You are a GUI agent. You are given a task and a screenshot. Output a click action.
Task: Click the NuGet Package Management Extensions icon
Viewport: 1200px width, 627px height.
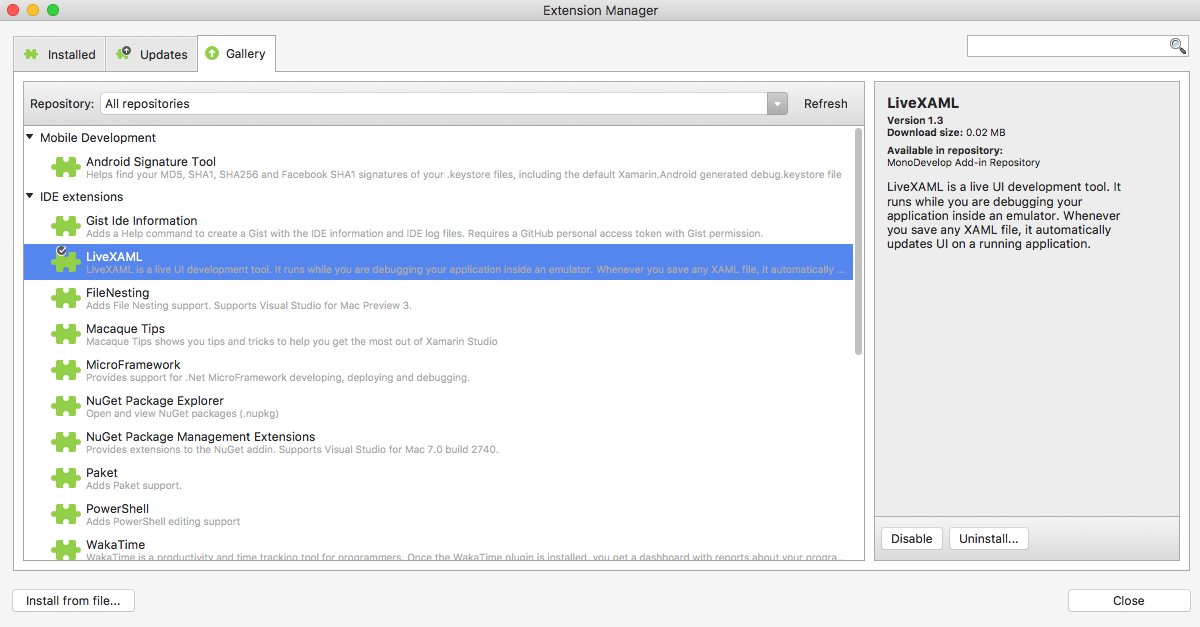[x=66, y=442]
